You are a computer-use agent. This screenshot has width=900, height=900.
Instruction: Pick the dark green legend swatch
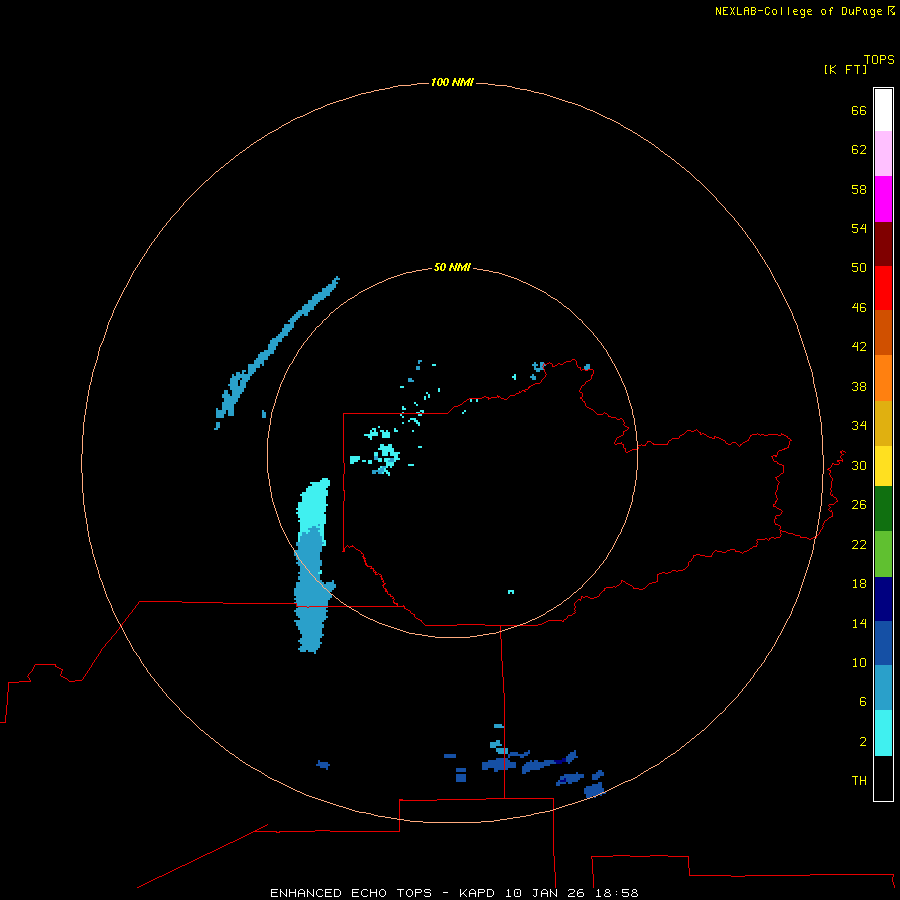pyautogui.click(x=883, y=509)
